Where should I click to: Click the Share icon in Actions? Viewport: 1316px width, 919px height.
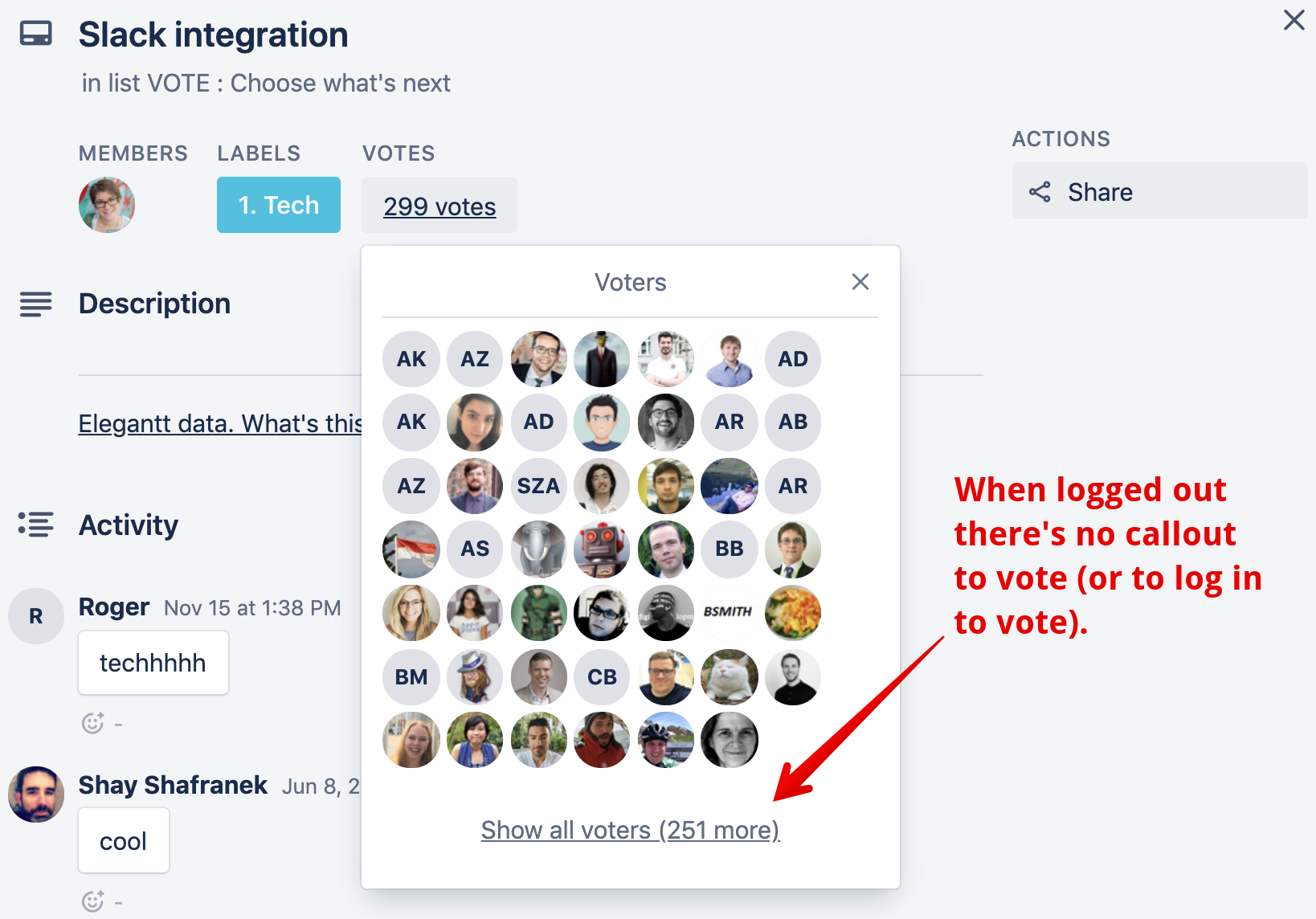[x=1040, y=192]
